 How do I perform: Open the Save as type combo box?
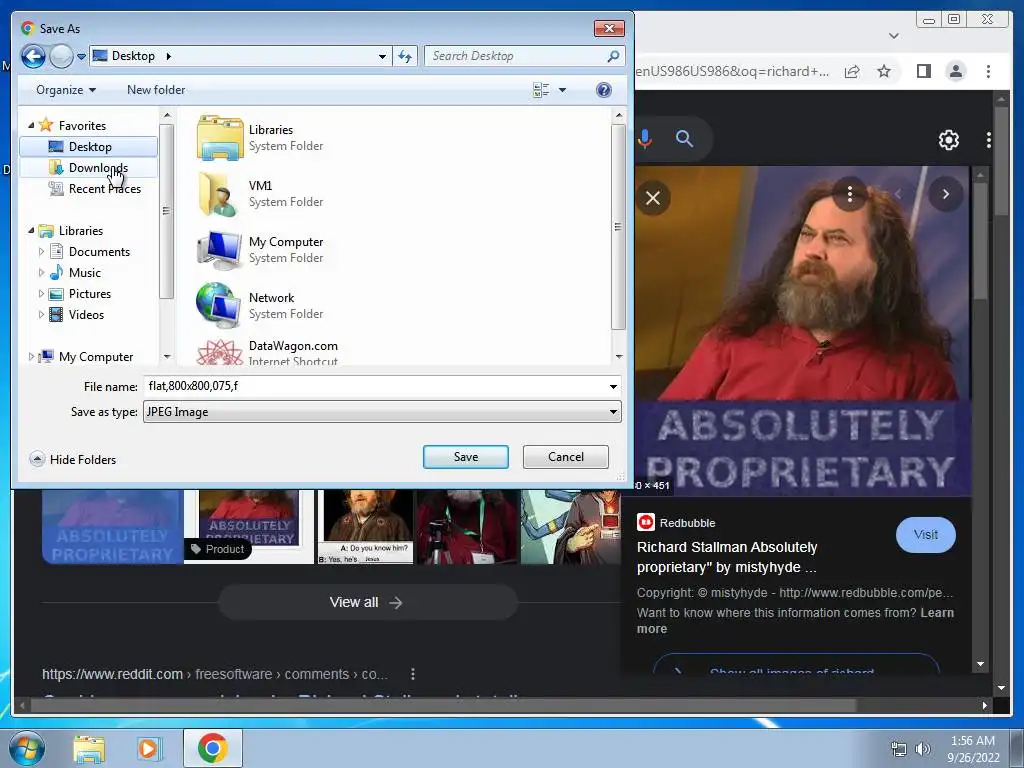382,411
